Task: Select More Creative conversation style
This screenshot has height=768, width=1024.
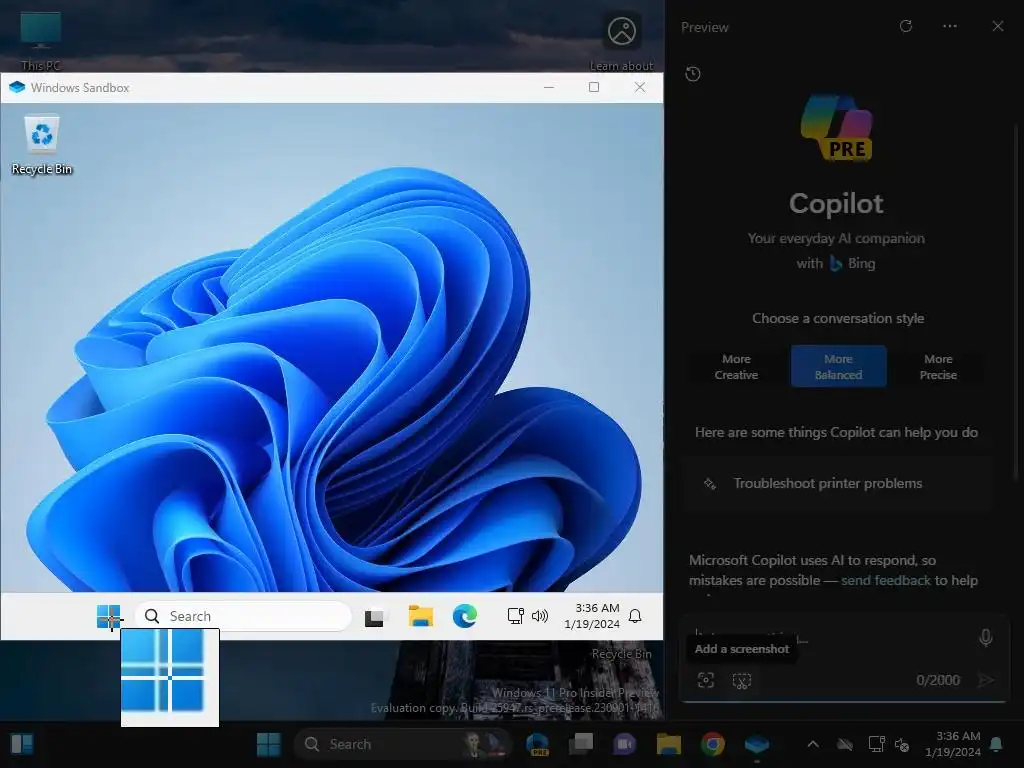Action: pyautogui.click(x=736, y=367)
